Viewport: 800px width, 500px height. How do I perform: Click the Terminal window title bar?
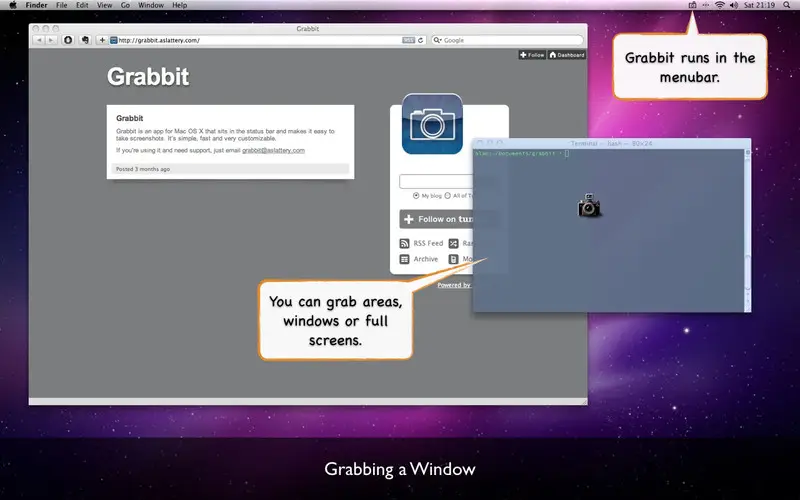(612, 143)
